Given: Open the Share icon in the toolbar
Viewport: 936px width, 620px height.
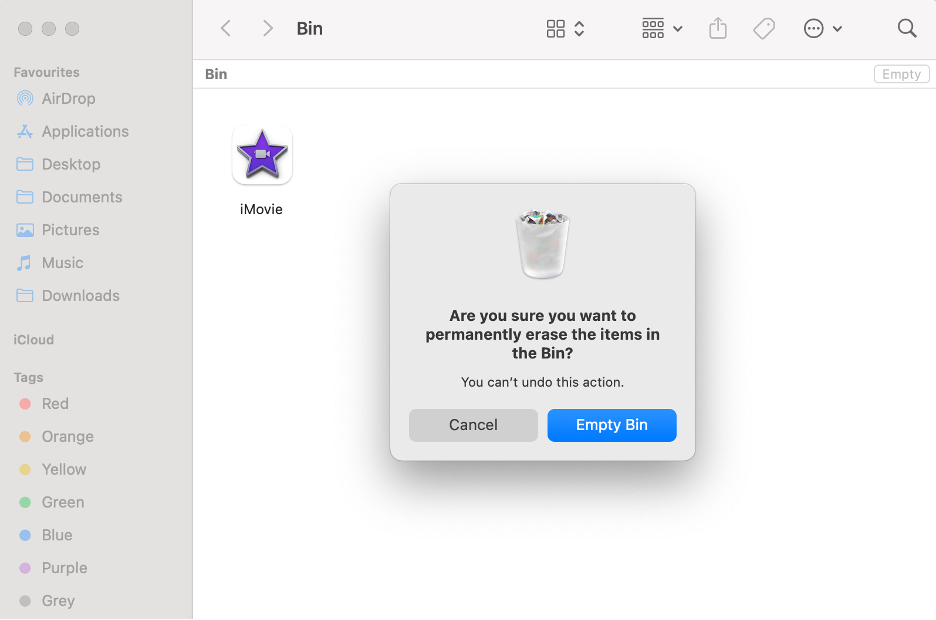Looking at the screenshot, I should coord(717,28).
